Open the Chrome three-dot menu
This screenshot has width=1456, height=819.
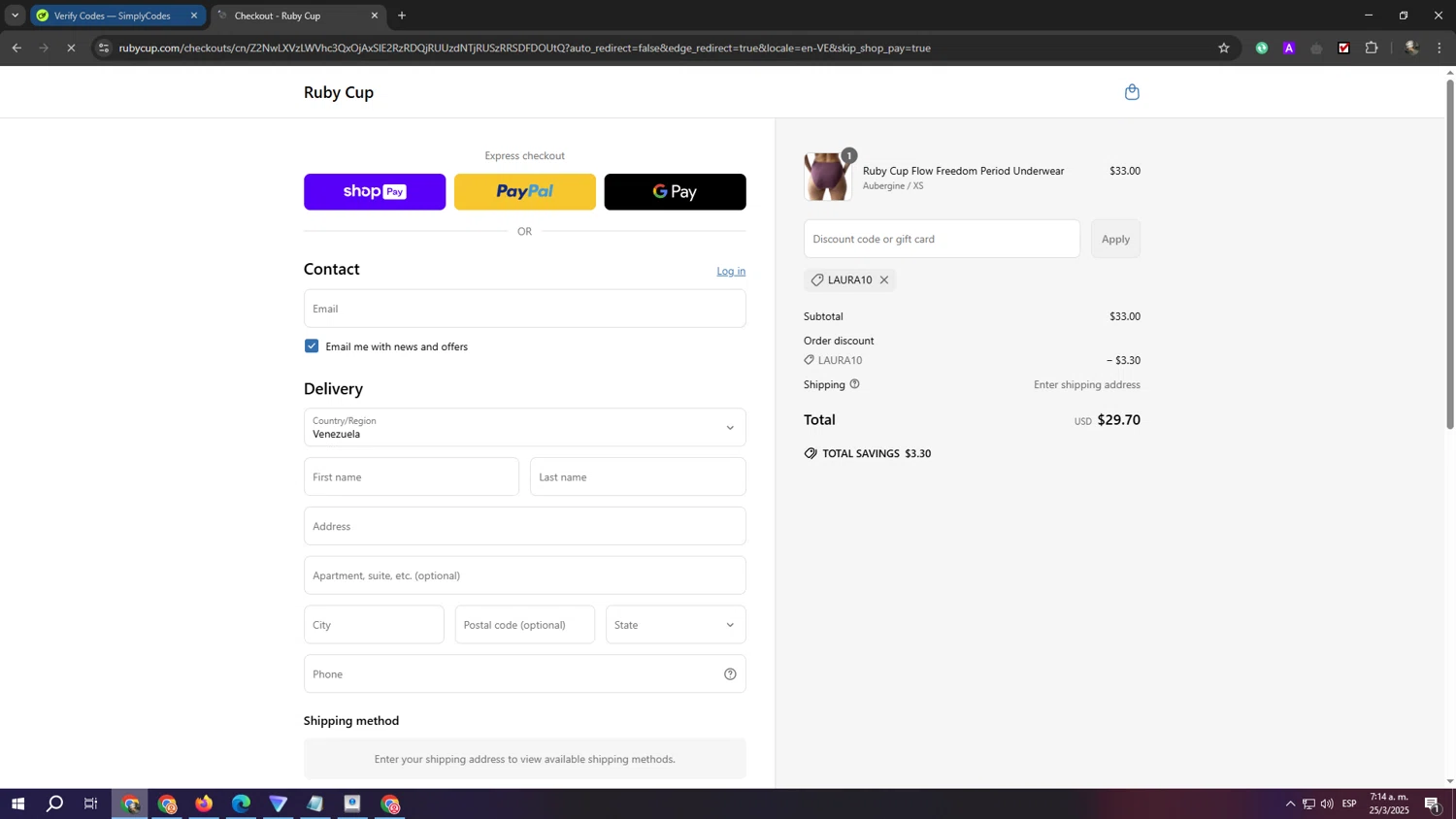(x=1439, y=48)
